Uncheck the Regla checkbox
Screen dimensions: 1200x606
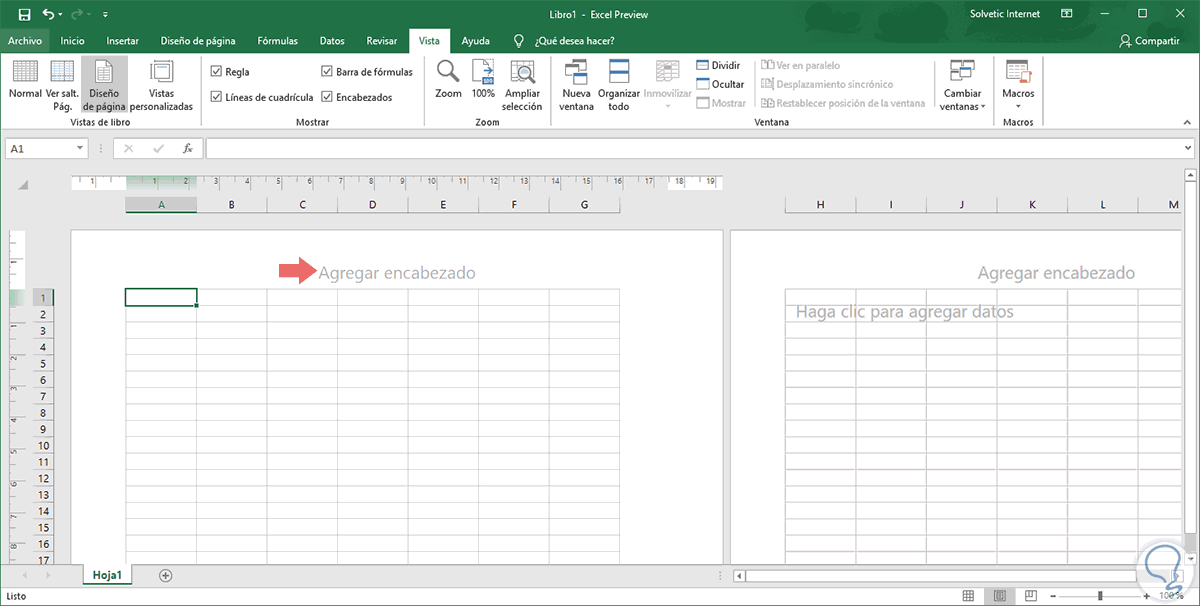217,72
